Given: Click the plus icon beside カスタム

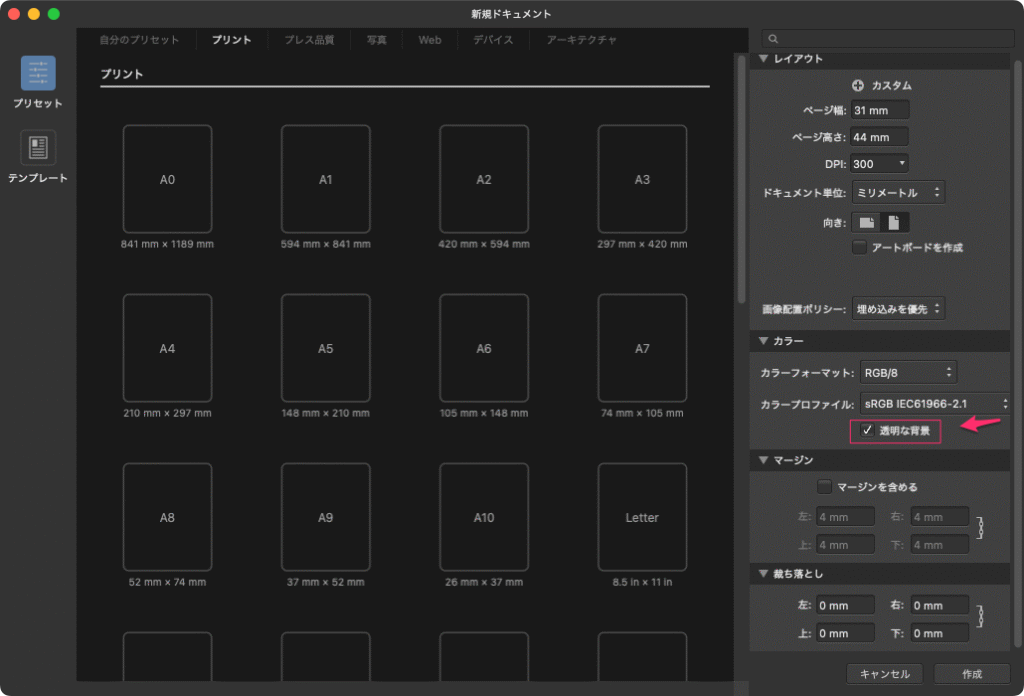Looking at the screenshot, I should coord(858,86).
